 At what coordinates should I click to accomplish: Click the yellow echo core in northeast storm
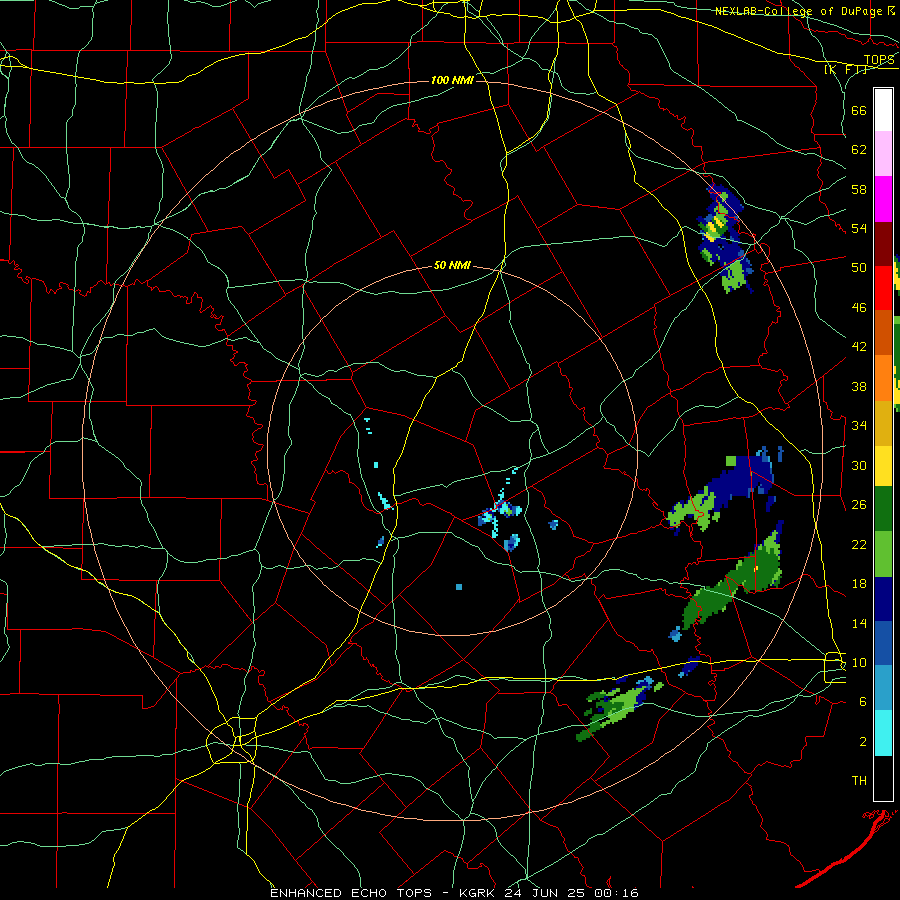pyautogui.click(x=713, y=227)
